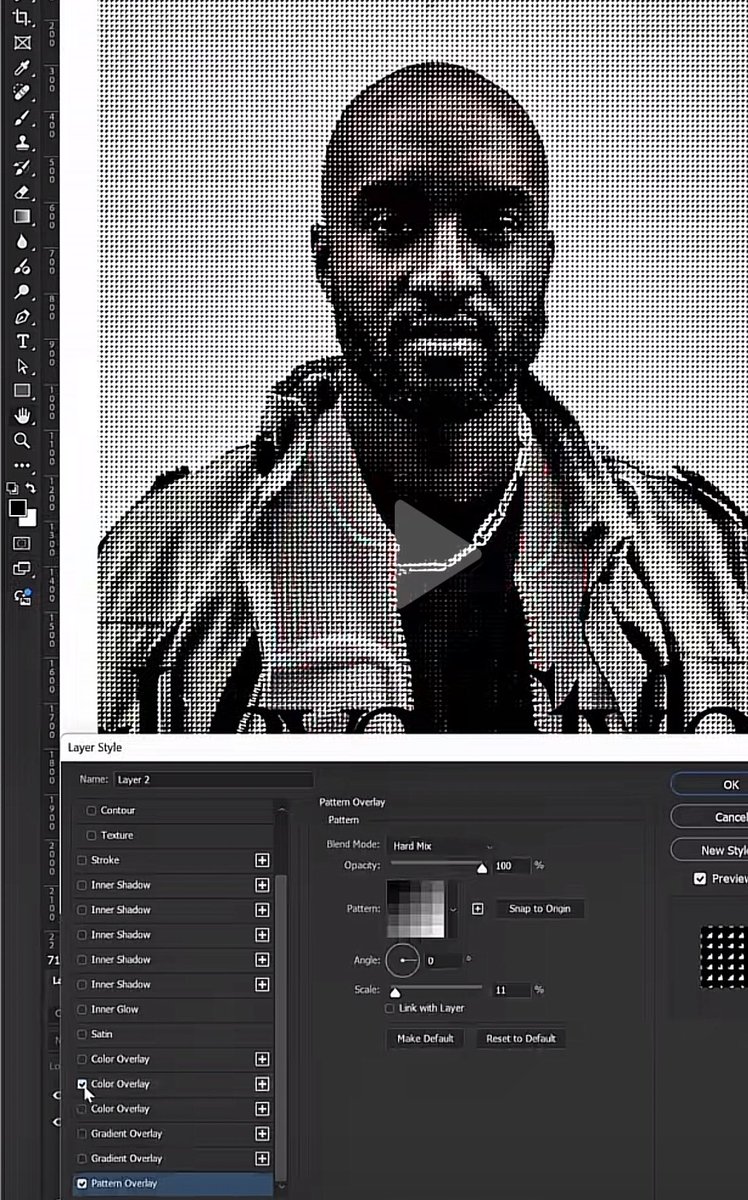Select the Spot Healing Brush tool
This screenshot has height=1200, width=748.
22,93
